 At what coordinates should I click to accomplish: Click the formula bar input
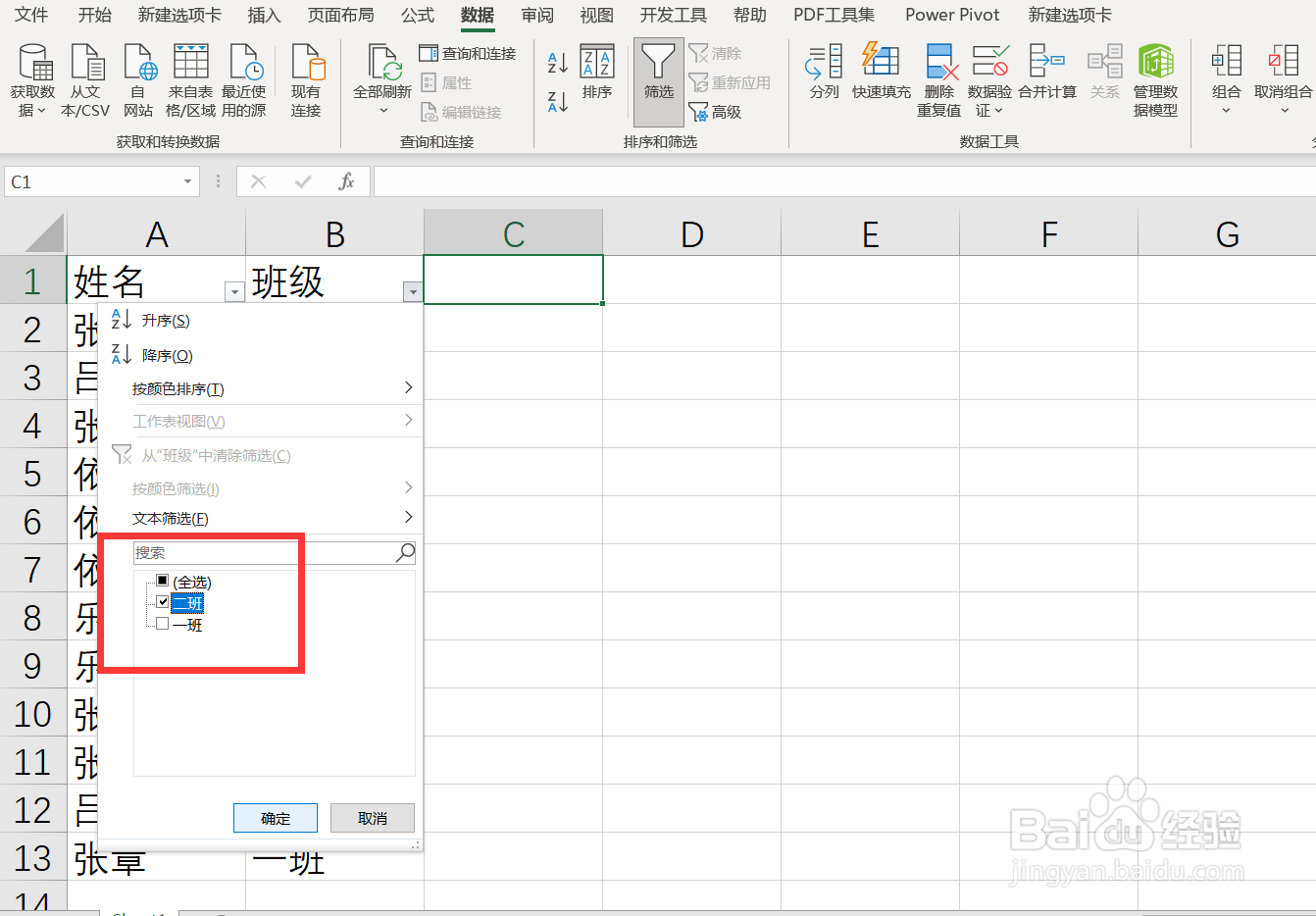[843, 181]
